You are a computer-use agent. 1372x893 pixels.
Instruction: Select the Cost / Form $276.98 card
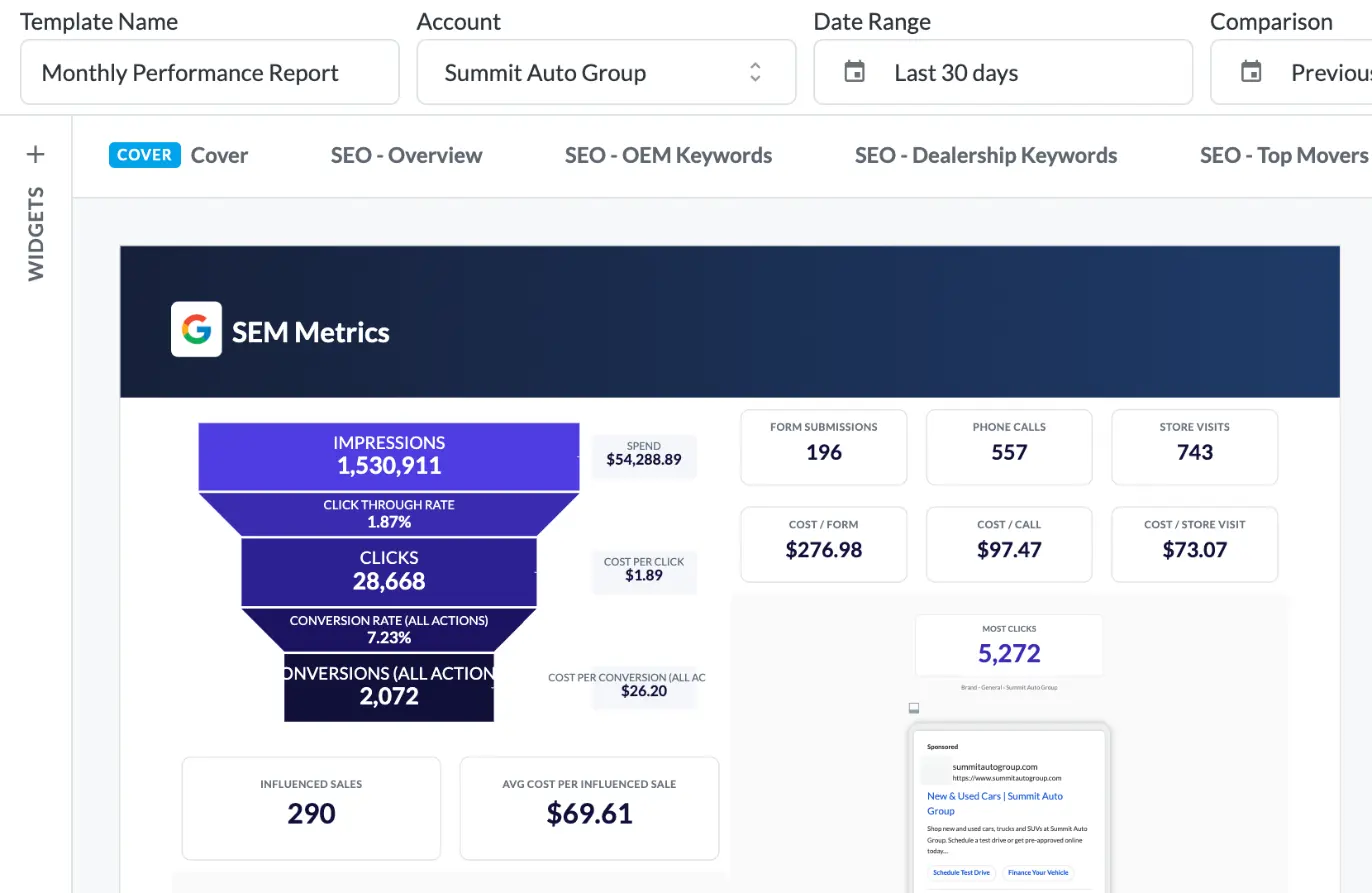pyautogui.click(x=824, y=544)
